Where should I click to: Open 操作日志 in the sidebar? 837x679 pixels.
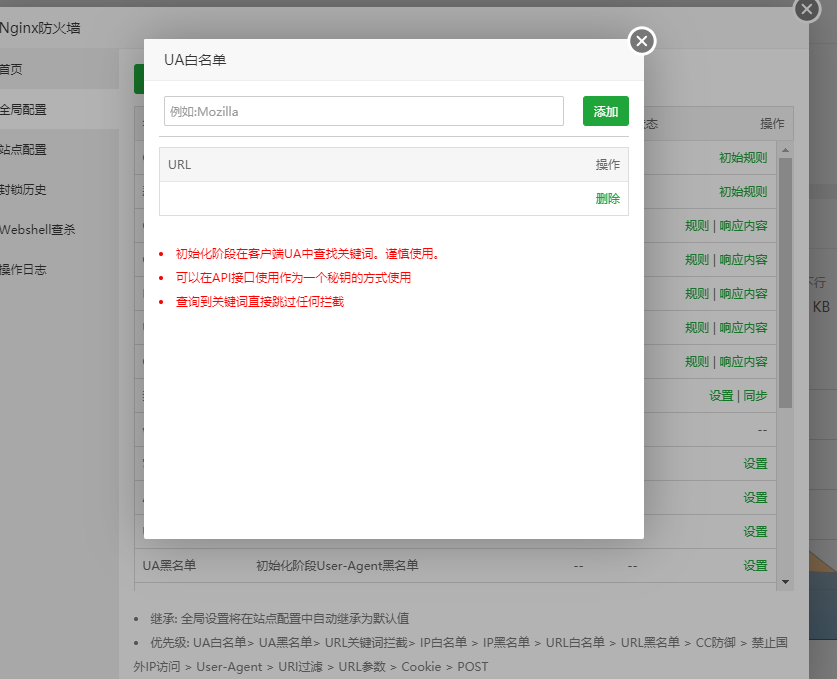(59, 270)
